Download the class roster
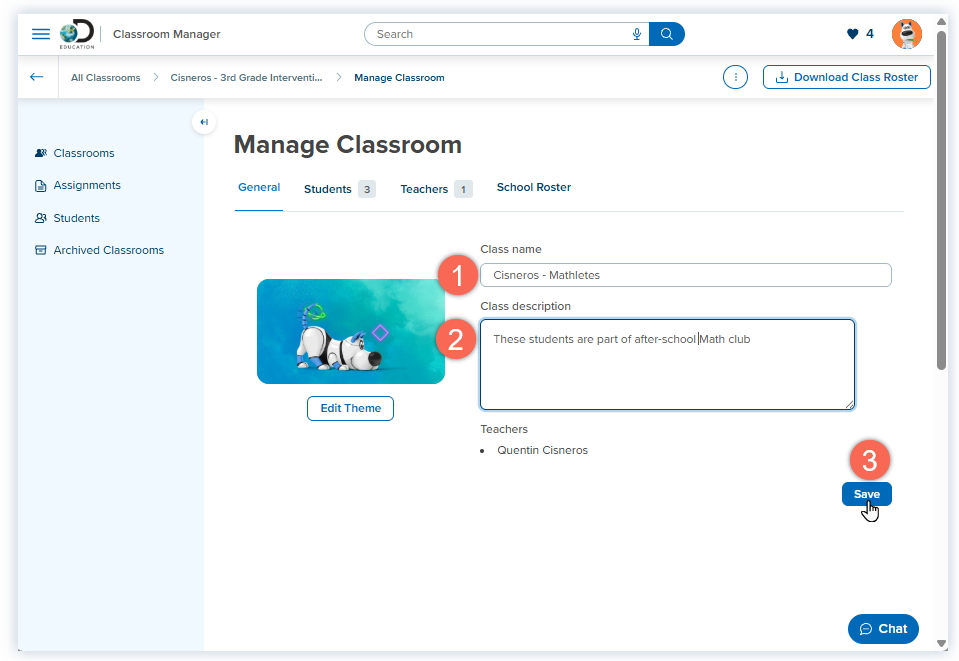The height and width of the screenshot is (661, 959). (x=846, y=77)
